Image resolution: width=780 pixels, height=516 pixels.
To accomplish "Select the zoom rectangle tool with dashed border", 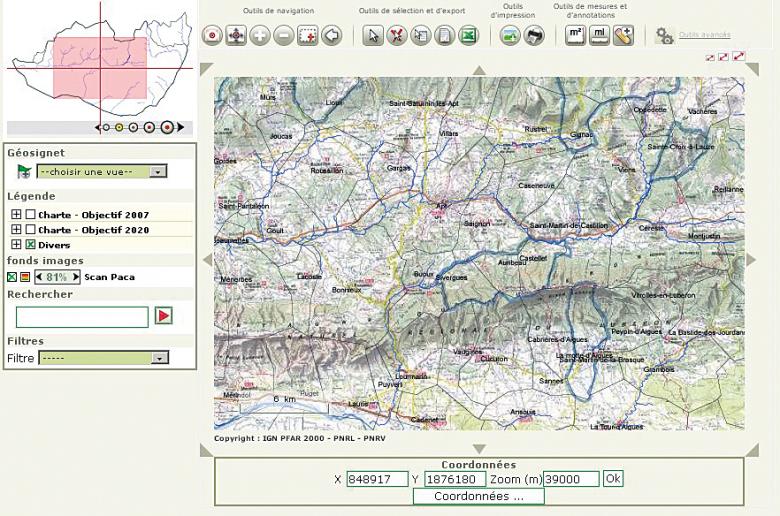I will [x=308, y=35].
